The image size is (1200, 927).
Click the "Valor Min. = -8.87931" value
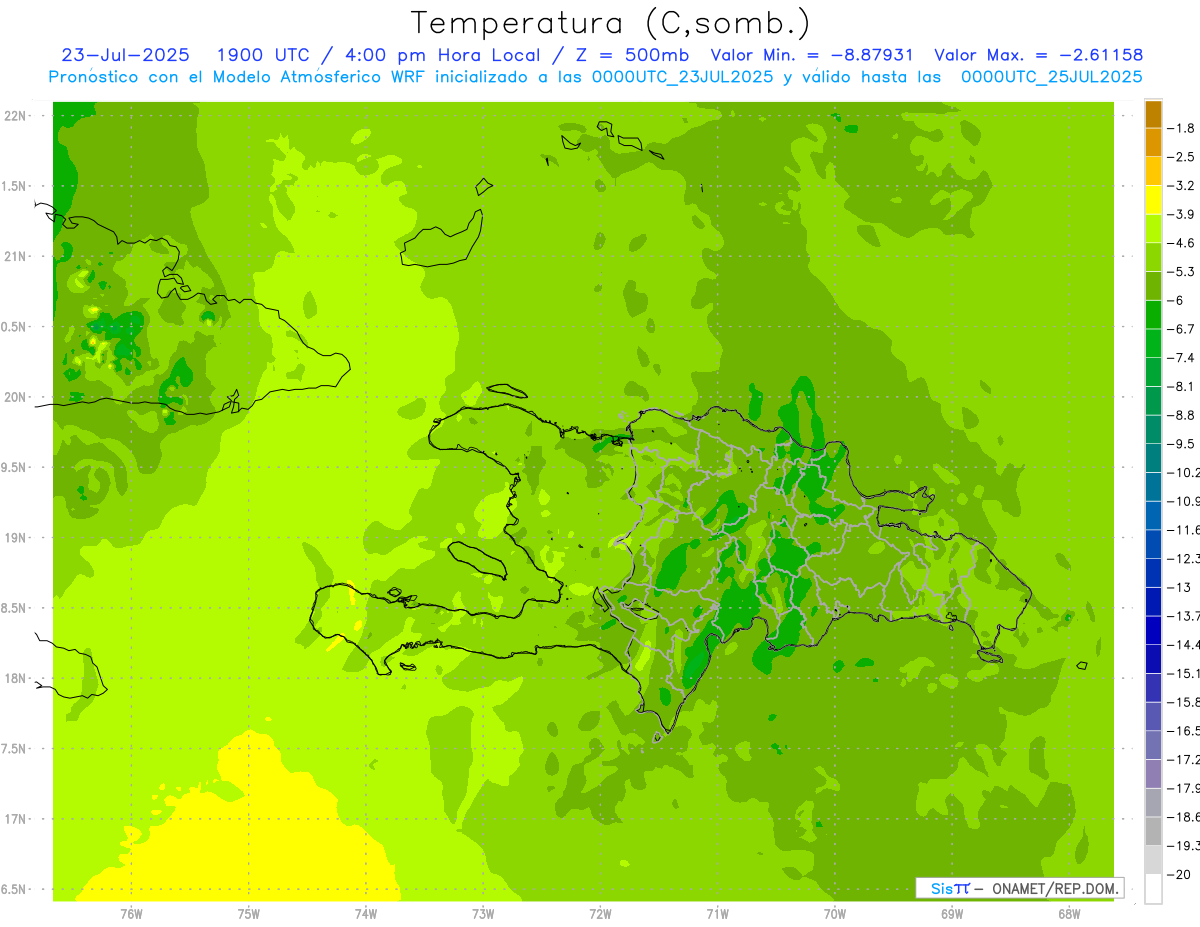(811, 55)
